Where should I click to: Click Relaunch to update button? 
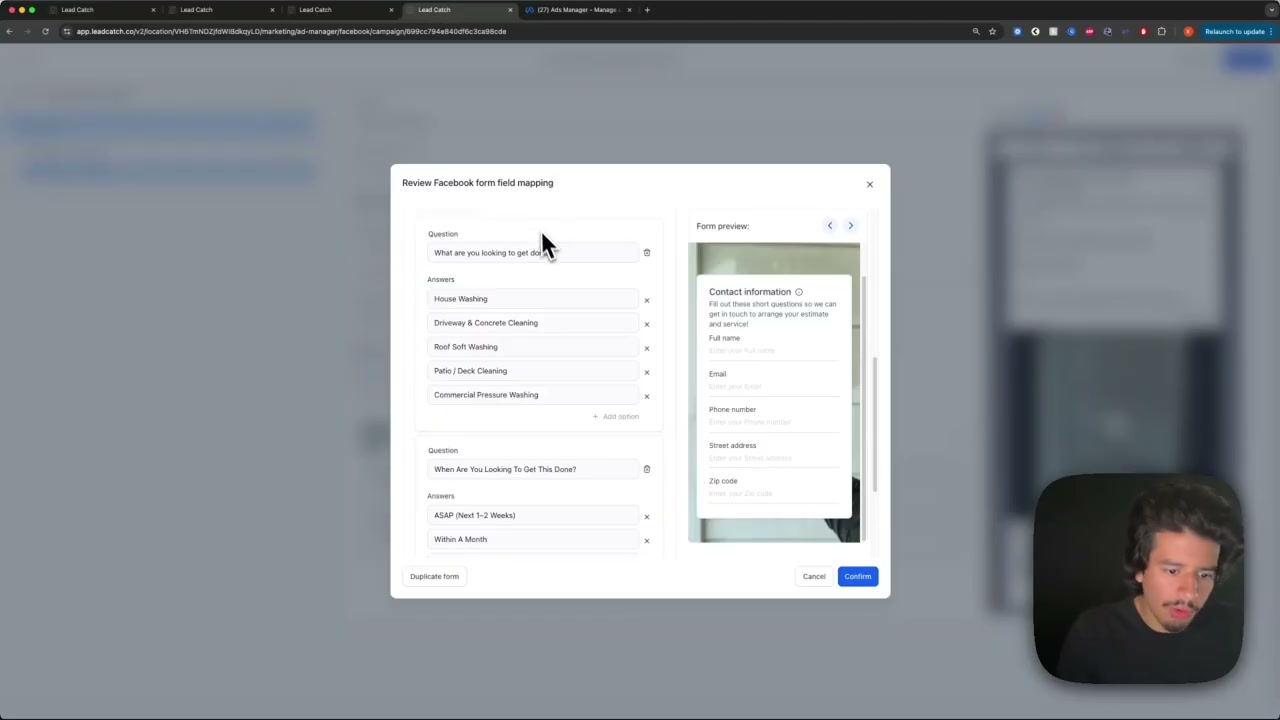(x=1235, y=31)
